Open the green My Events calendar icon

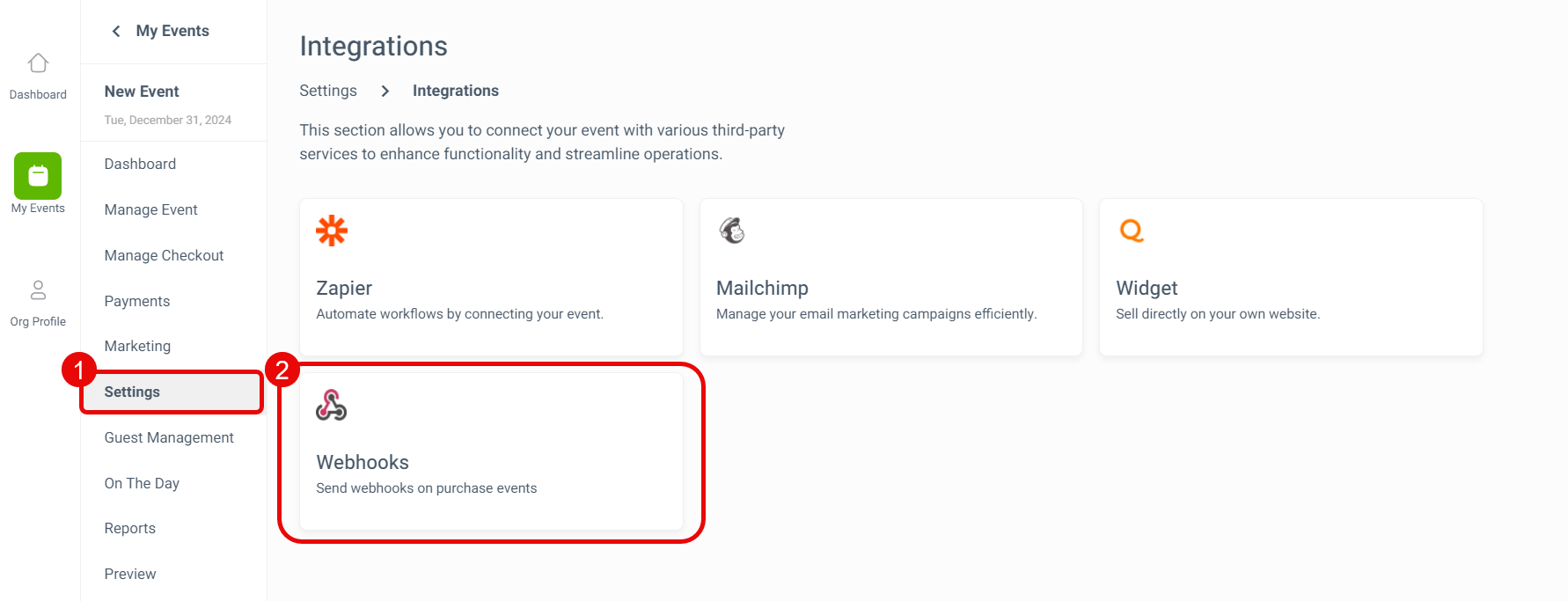38,176
